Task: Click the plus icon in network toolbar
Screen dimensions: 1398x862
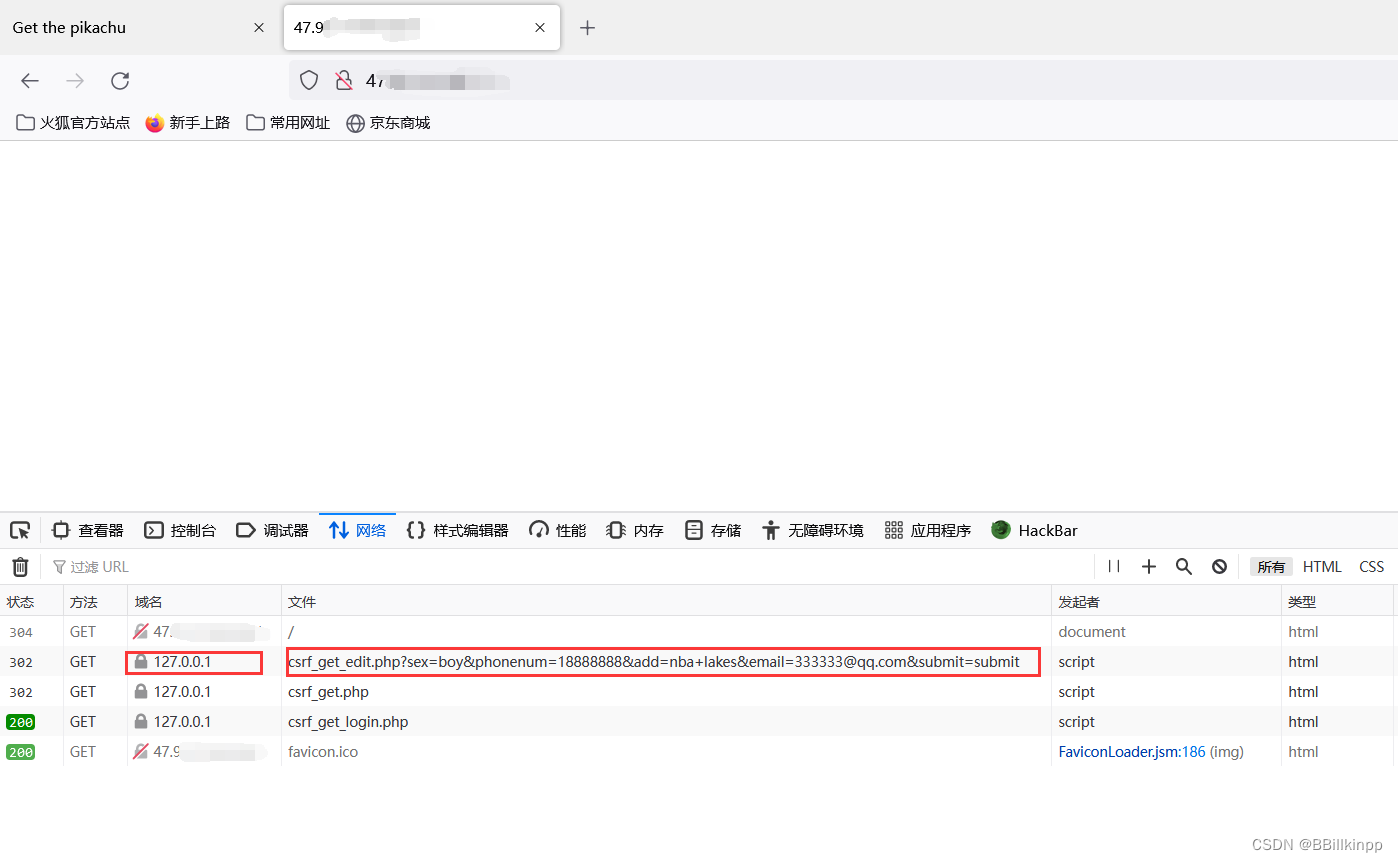Action: (x=1149, y=567)
